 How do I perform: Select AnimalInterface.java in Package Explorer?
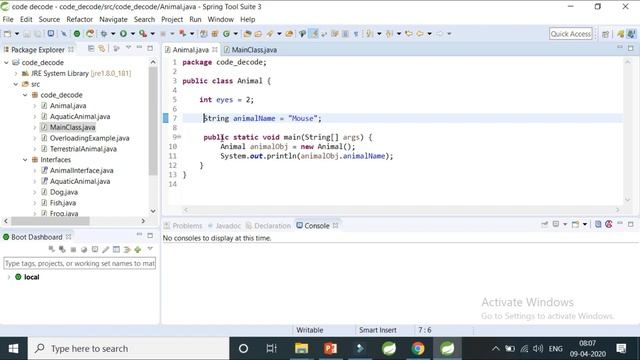click(x=82, y=171)
